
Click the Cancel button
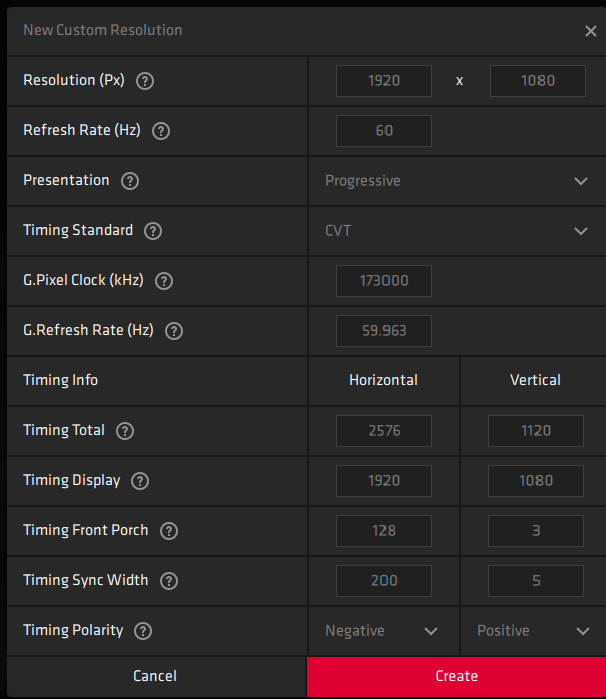tap(154, 677)
